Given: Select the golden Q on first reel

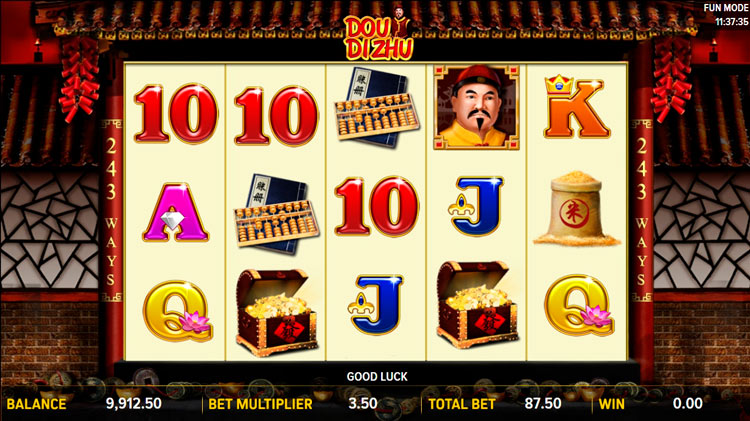Looking at the screenshot, I should pyautogui.click(x=177, y=311).
